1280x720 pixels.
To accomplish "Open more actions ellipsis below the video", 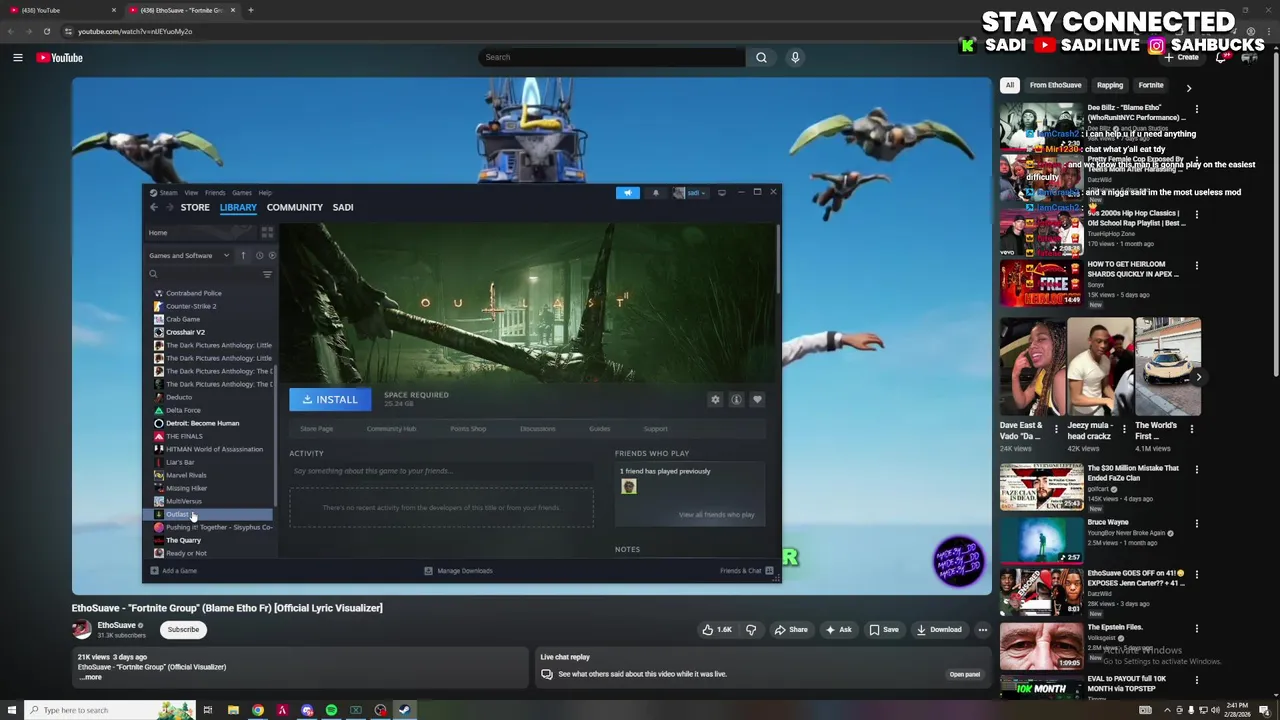I will [x=983, y=630].
